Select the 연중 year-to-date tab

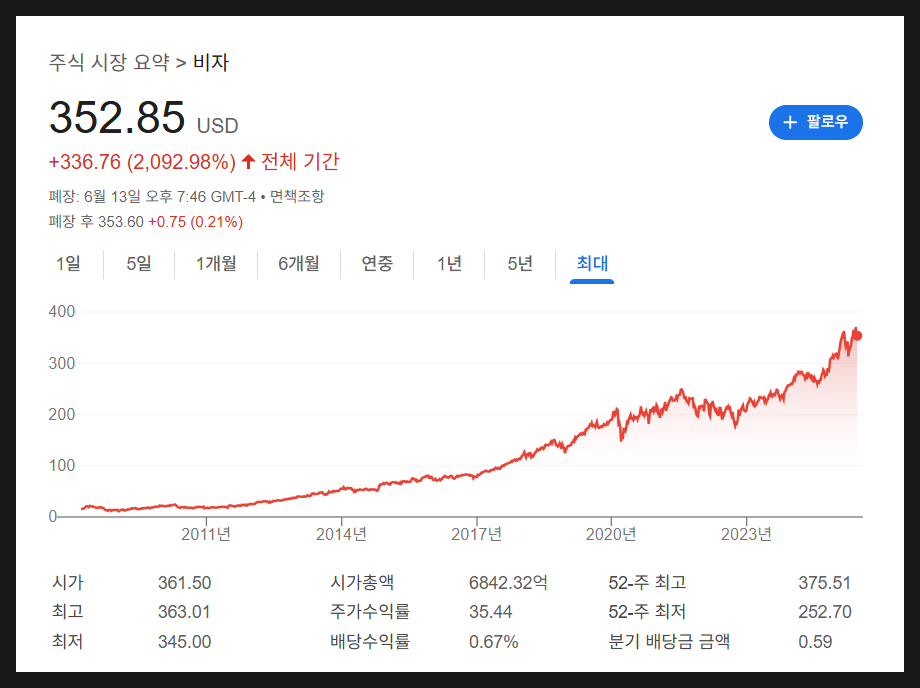click(377, 263)
